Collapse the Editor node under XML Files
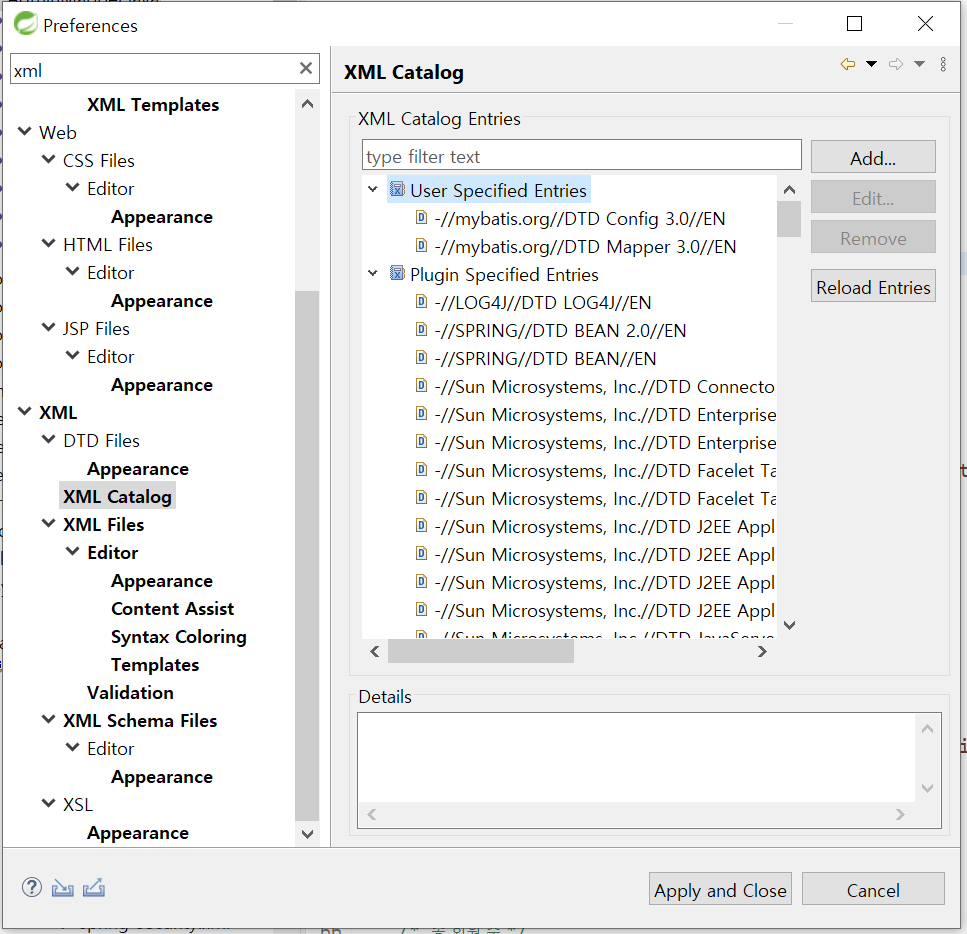The image size is (967, 934). click(73, 552)
